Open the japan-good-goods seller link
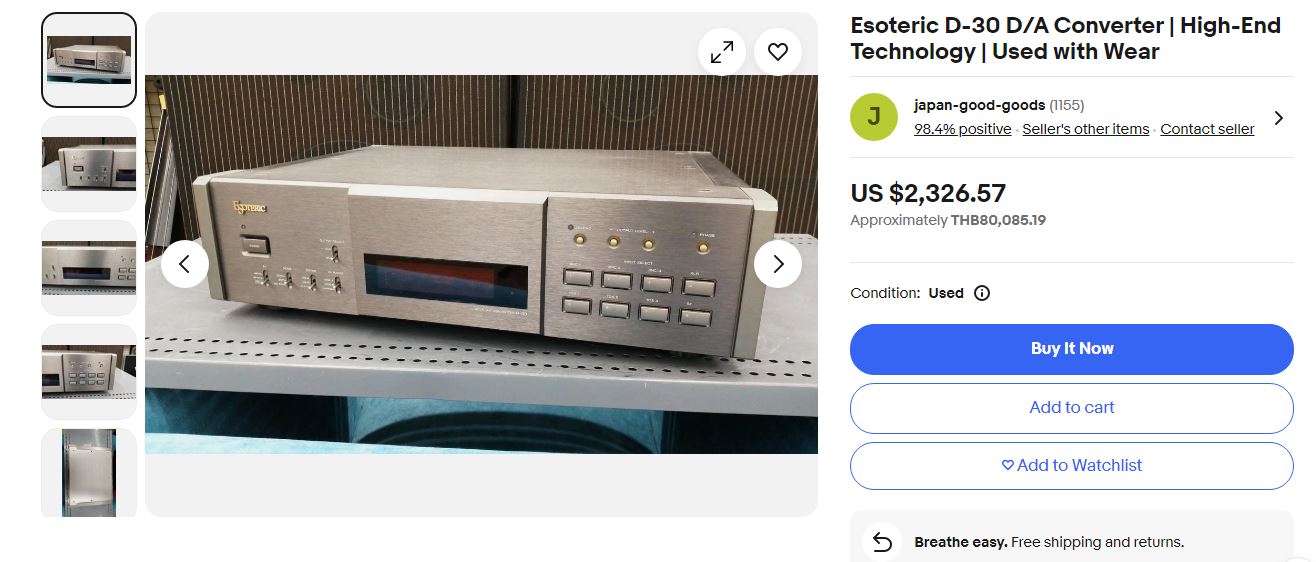The image size is (1316, 562). click(980, 105)
